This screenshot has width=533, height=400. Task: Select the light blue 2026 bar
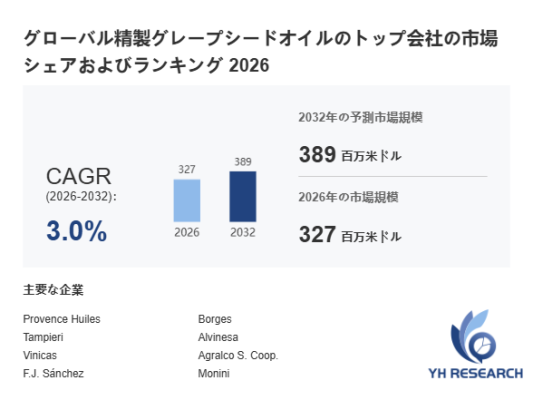(x=187, y=201)
